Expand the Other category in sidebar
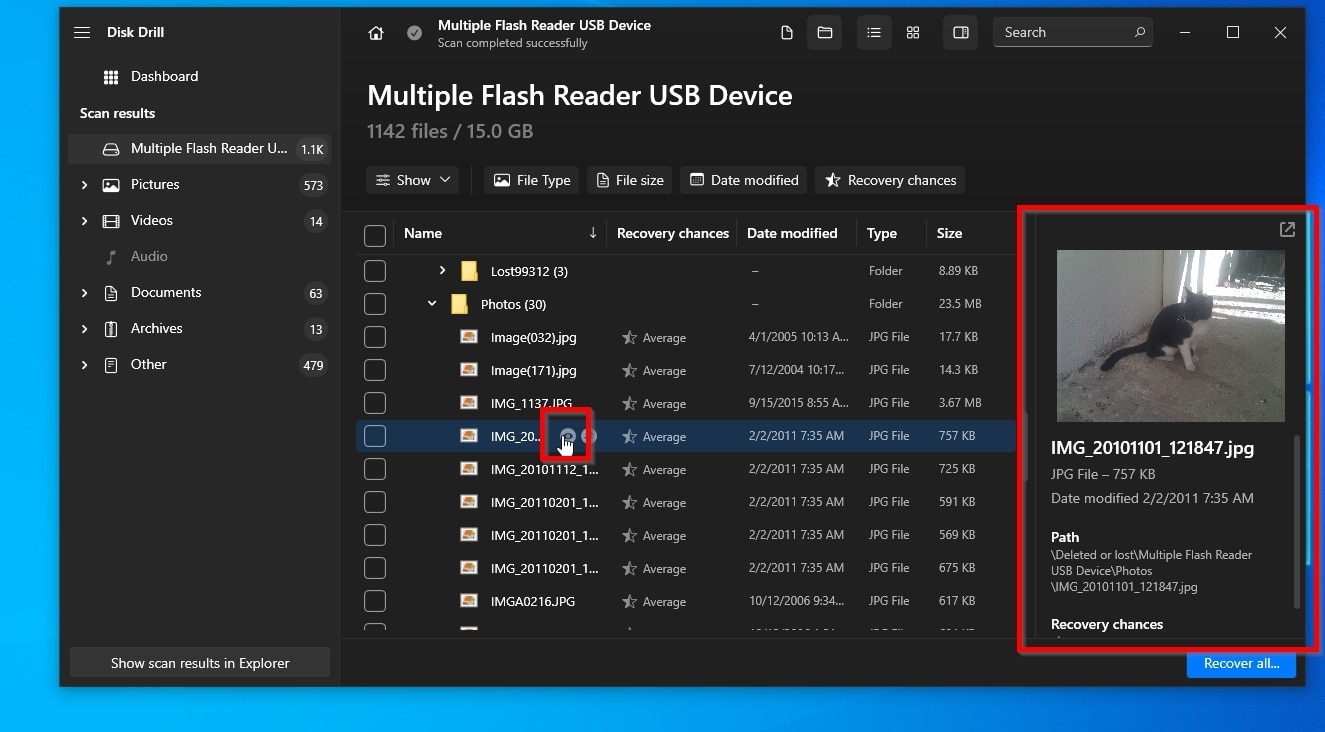1325x732 pixels. pos(84,365)
